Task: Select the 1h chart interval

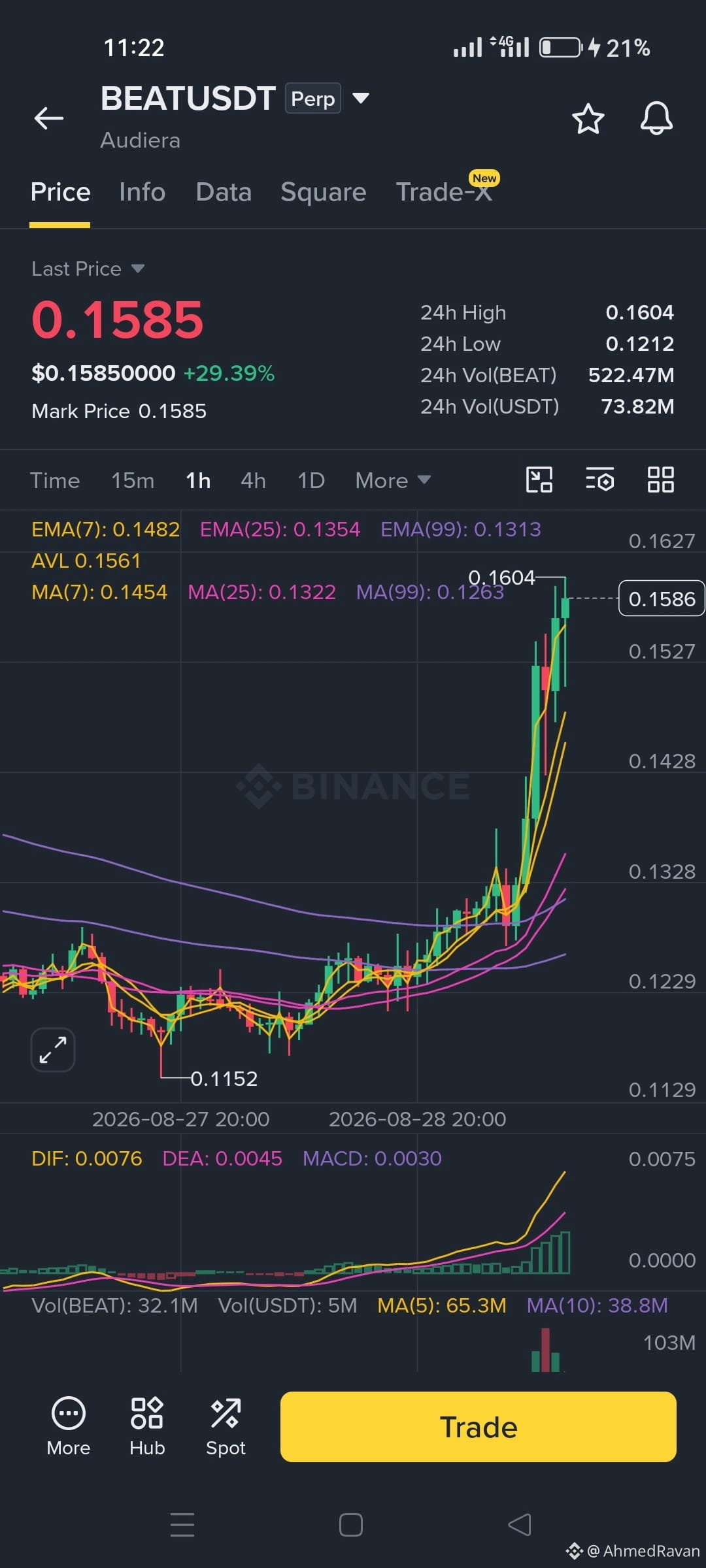Action: tap(198, 480)
